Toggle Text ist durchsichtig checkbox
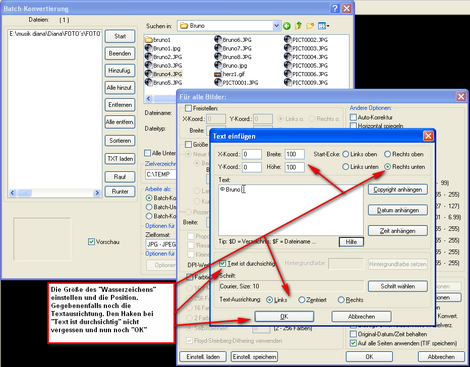 (222, 263)
